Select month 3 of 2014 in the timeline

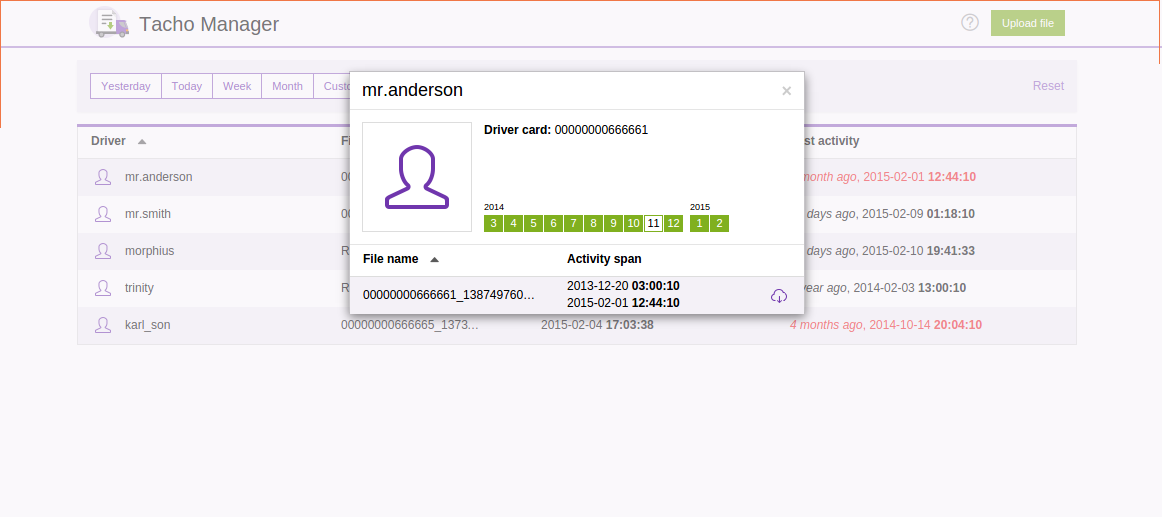493,223
